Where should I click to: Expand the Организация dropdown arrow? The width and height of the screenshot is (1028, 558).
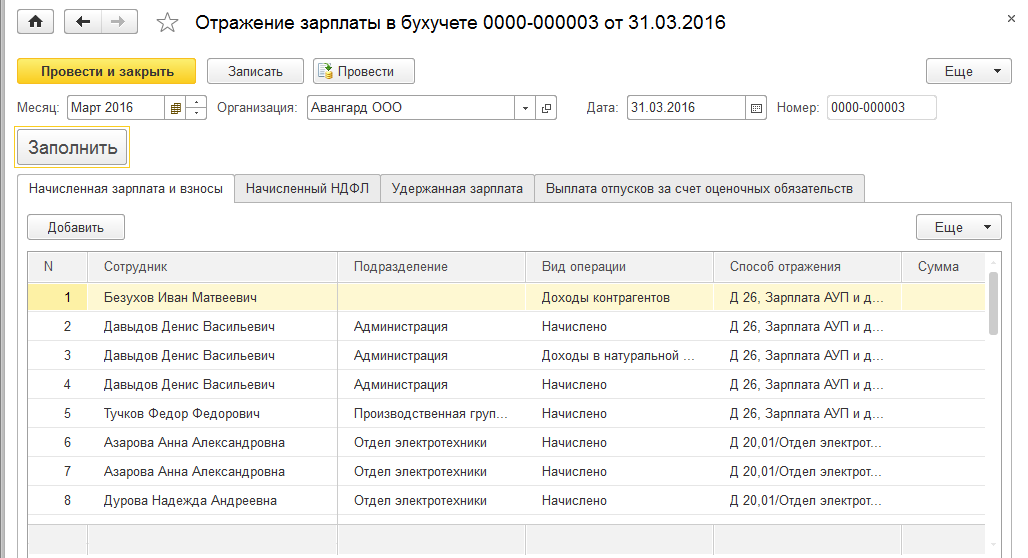(x=527, y=108)
